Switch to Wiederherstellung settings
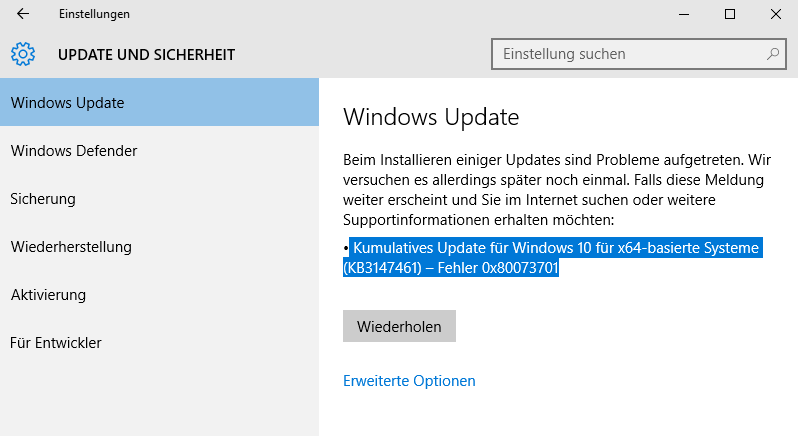Viewport: 798px width, 436px height. click(159, 247)
